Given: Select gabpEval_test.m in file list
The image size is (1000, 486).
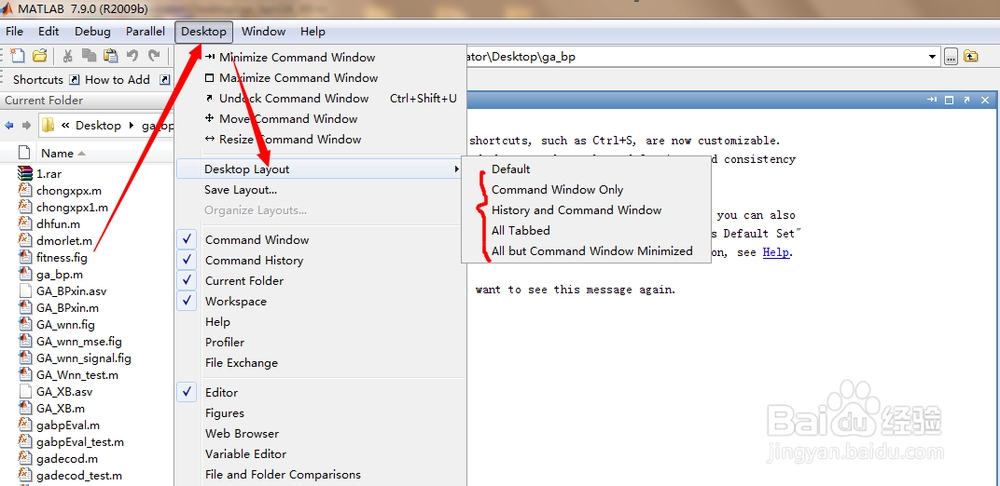Looking at the screenshot, I should click(x=80, y=441).
